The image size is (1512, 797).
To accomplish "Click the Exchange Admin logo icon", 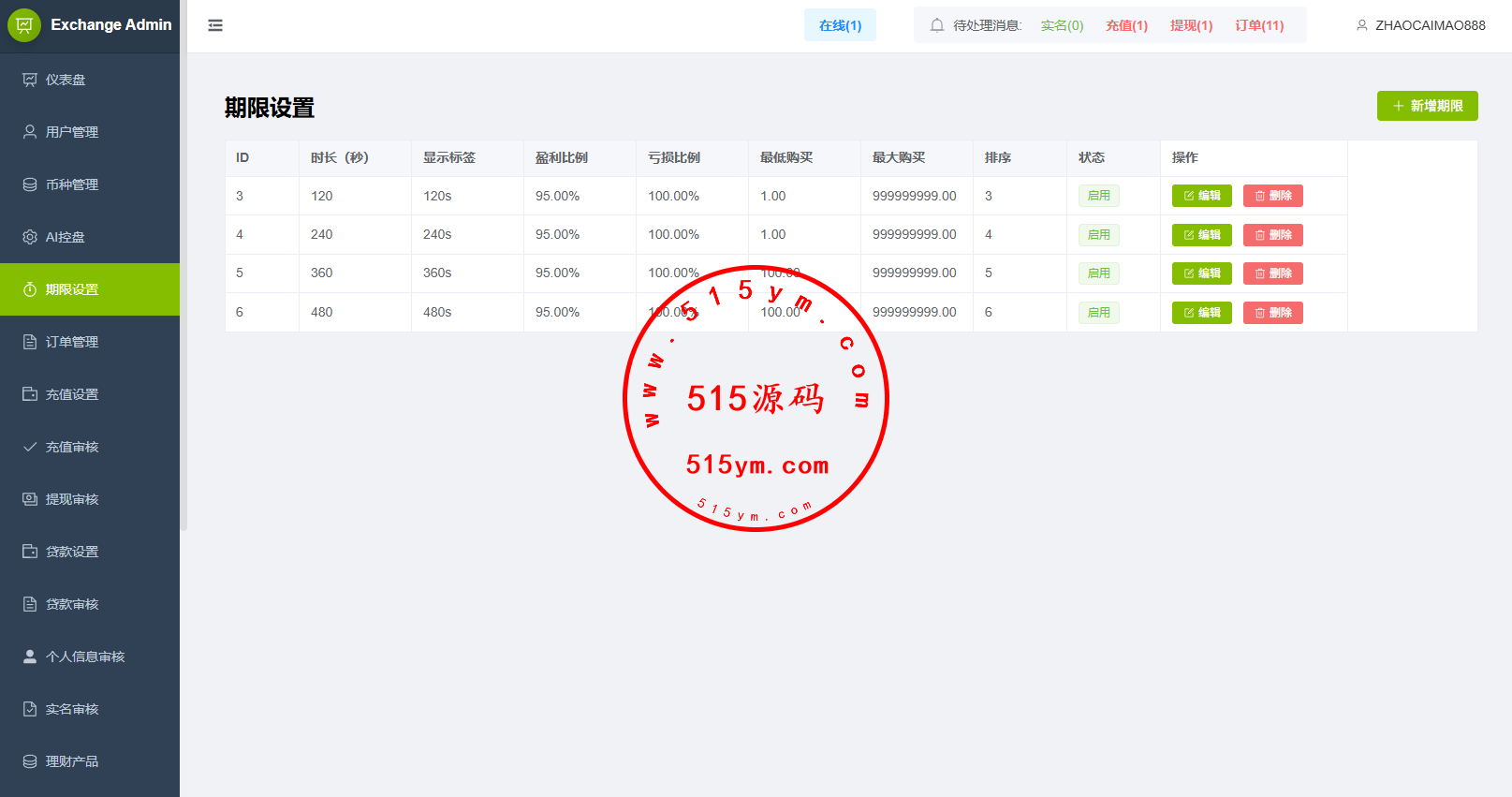I will click(x=24, y=25).
